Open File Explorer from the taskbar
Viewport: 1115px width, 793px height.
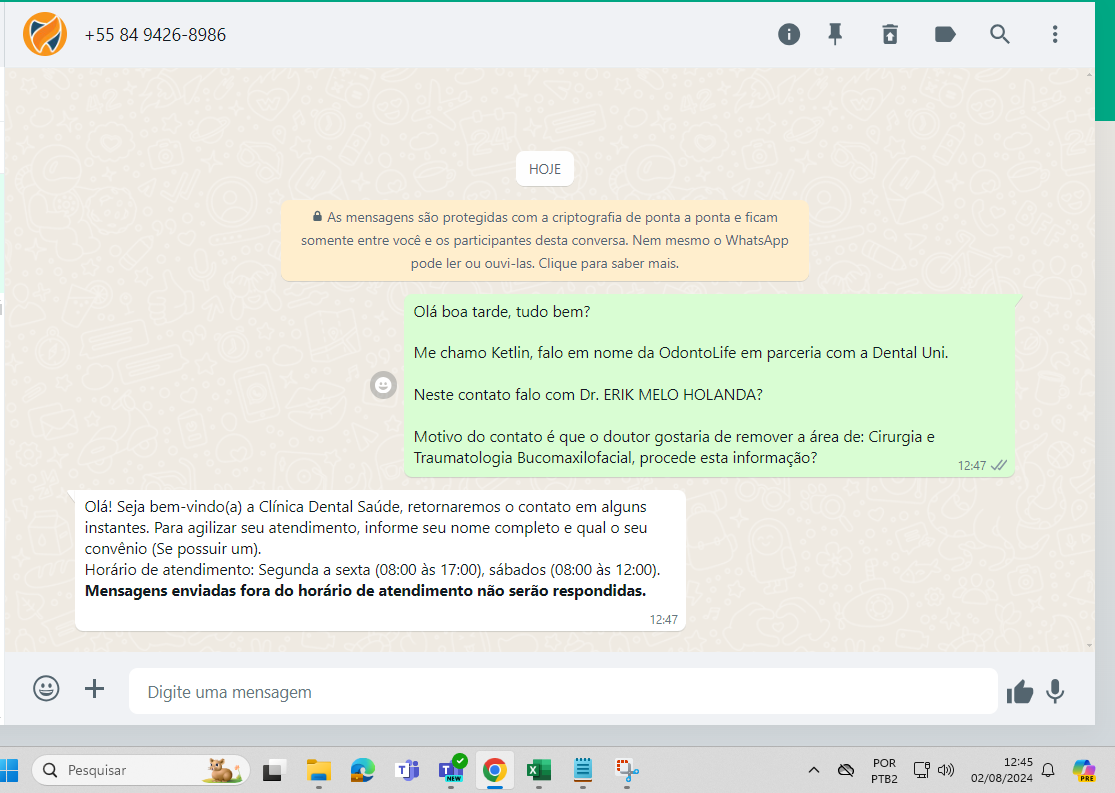click(319, 770)
